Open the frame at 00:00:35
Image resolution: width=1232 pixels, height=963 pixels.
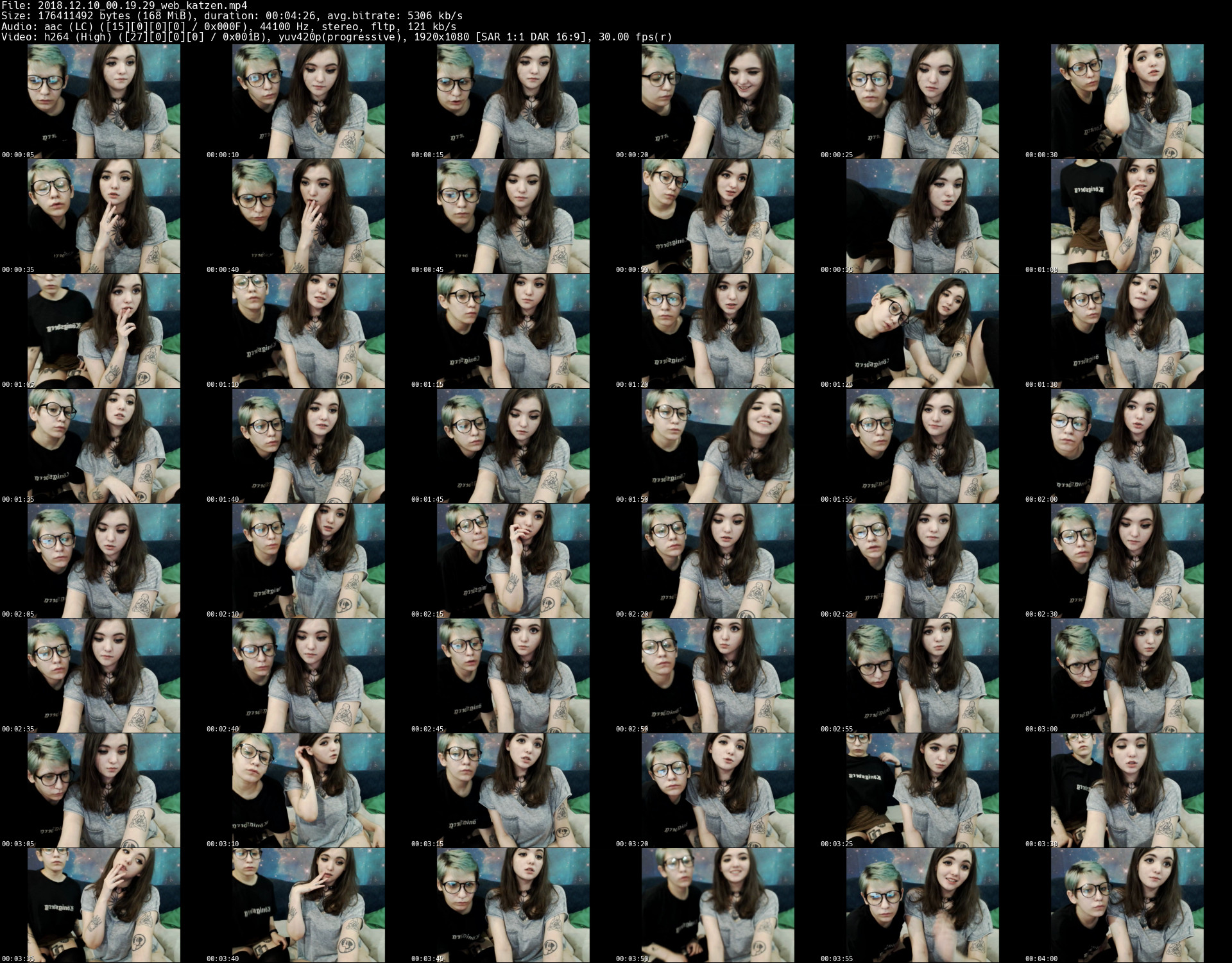[104, 216]
